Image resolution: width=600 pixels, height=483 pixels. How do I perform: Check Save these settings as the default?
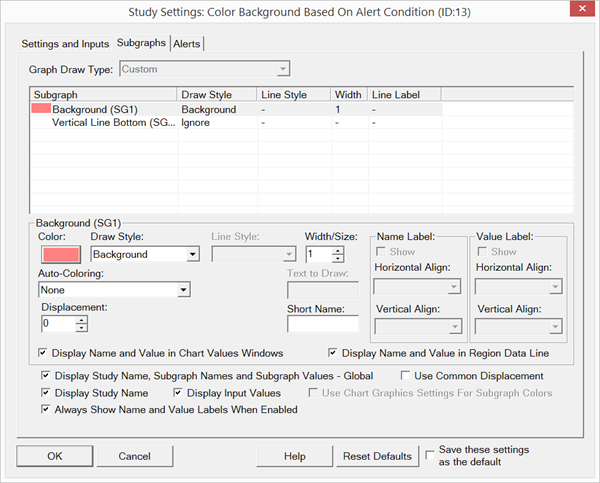click(x=431, y=452)
